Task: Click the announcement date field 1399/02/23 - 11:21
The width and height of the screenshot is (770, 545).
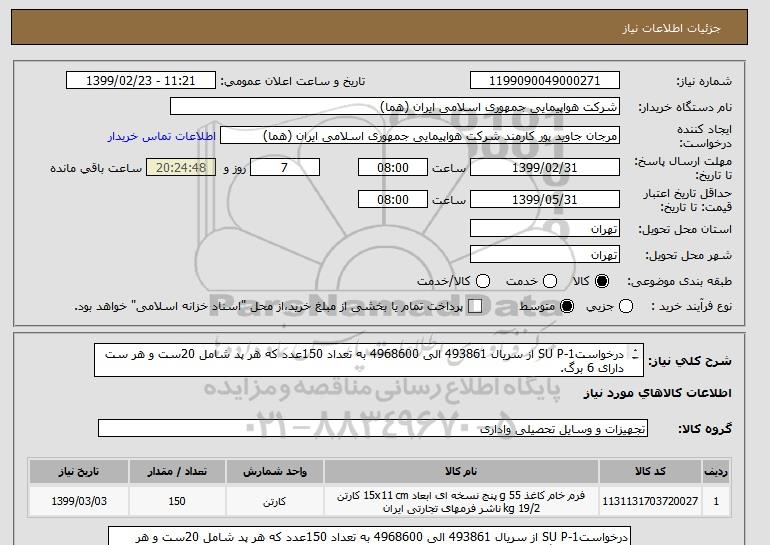Action: 140,81
